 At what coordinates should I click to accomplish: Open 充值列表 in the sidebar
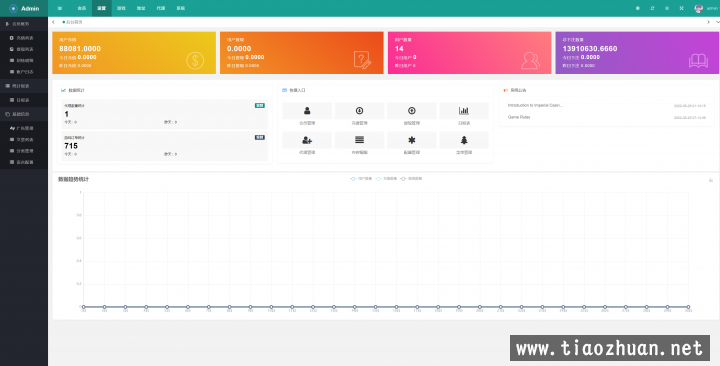tap(24, 38)
